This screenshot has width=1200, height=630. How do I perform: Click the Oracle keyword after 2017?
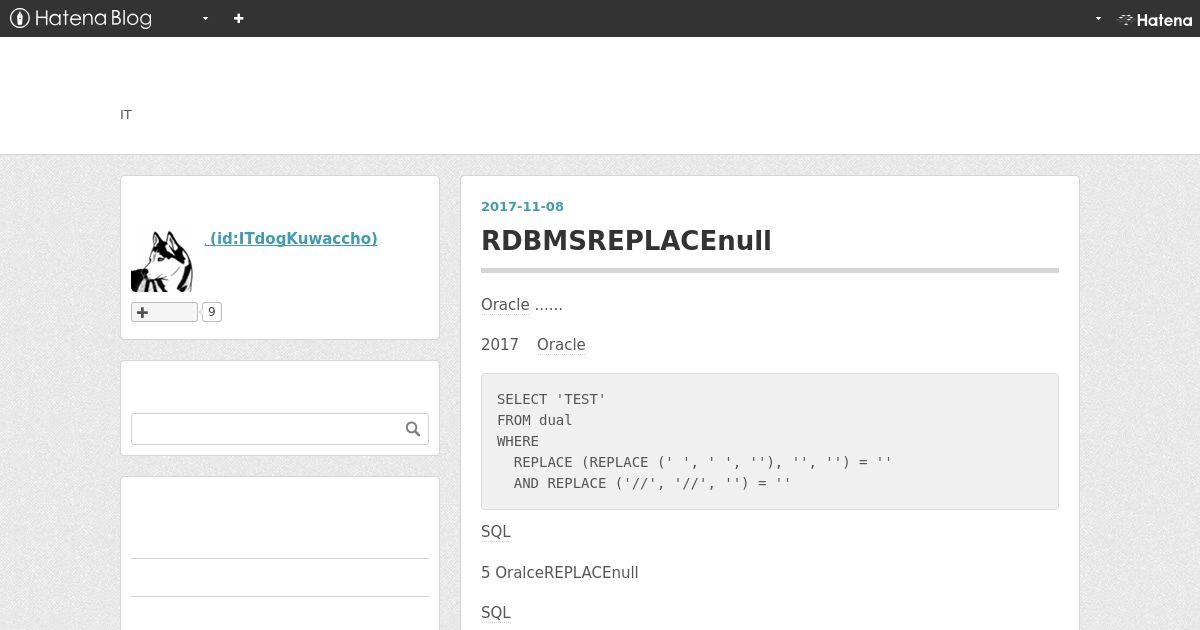coord(561,345)
